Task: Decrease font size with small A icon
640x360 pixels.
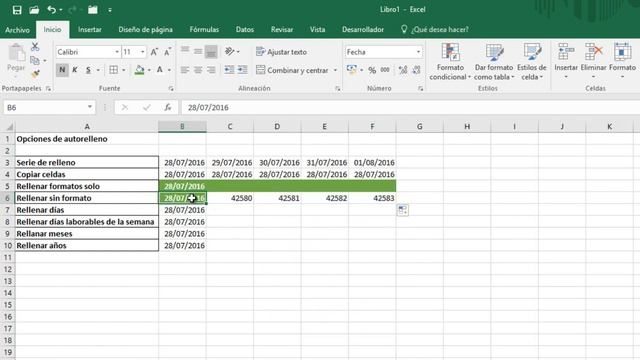Action: click(x=167, y=52)
